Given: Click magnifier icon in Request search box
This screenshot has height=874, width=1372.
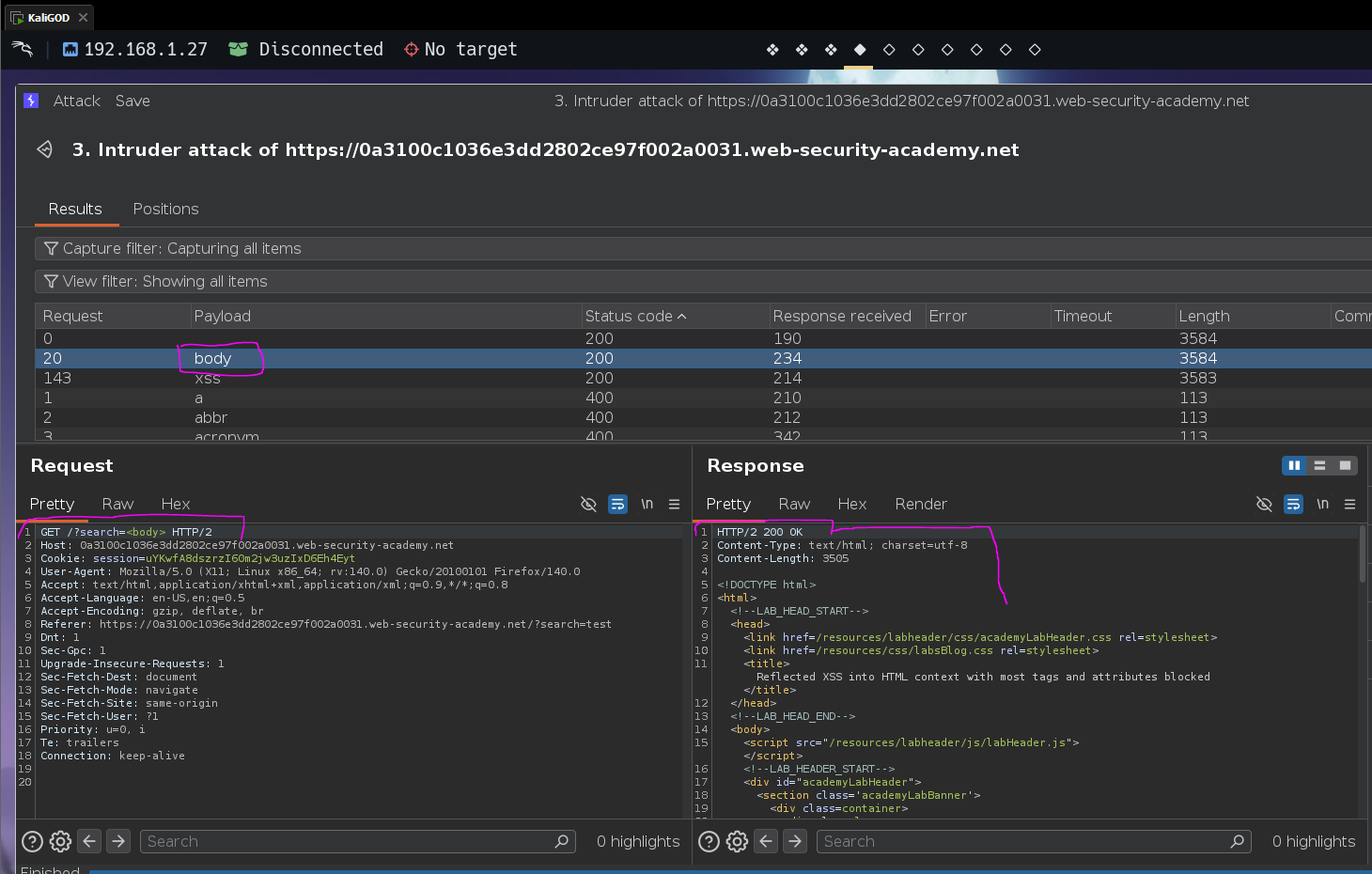Looking at the screenshot, I should [x=562, y=841].
